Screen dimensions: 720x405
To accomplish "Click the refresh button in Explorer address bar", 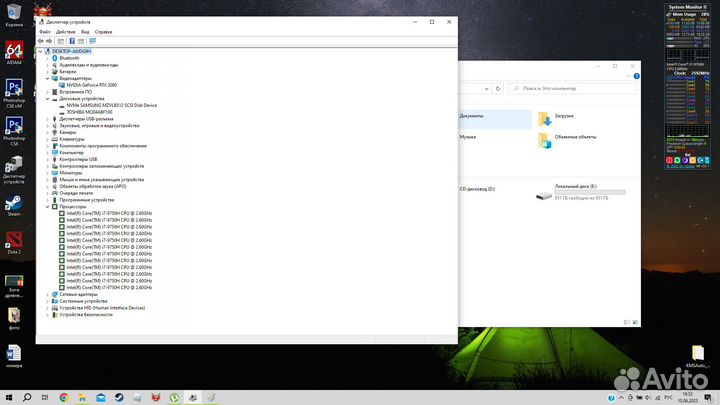I will 498,89.
